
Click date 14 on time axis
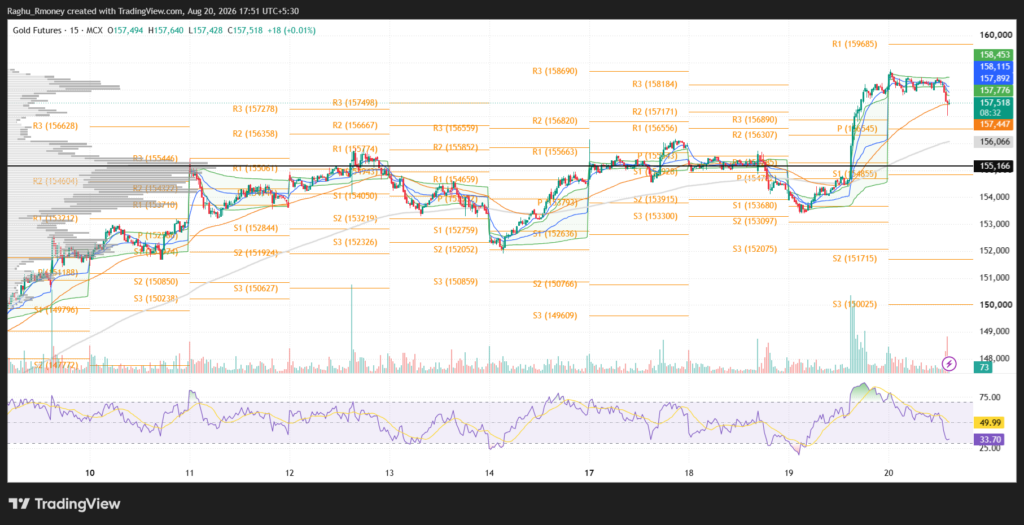coord(489,472)
